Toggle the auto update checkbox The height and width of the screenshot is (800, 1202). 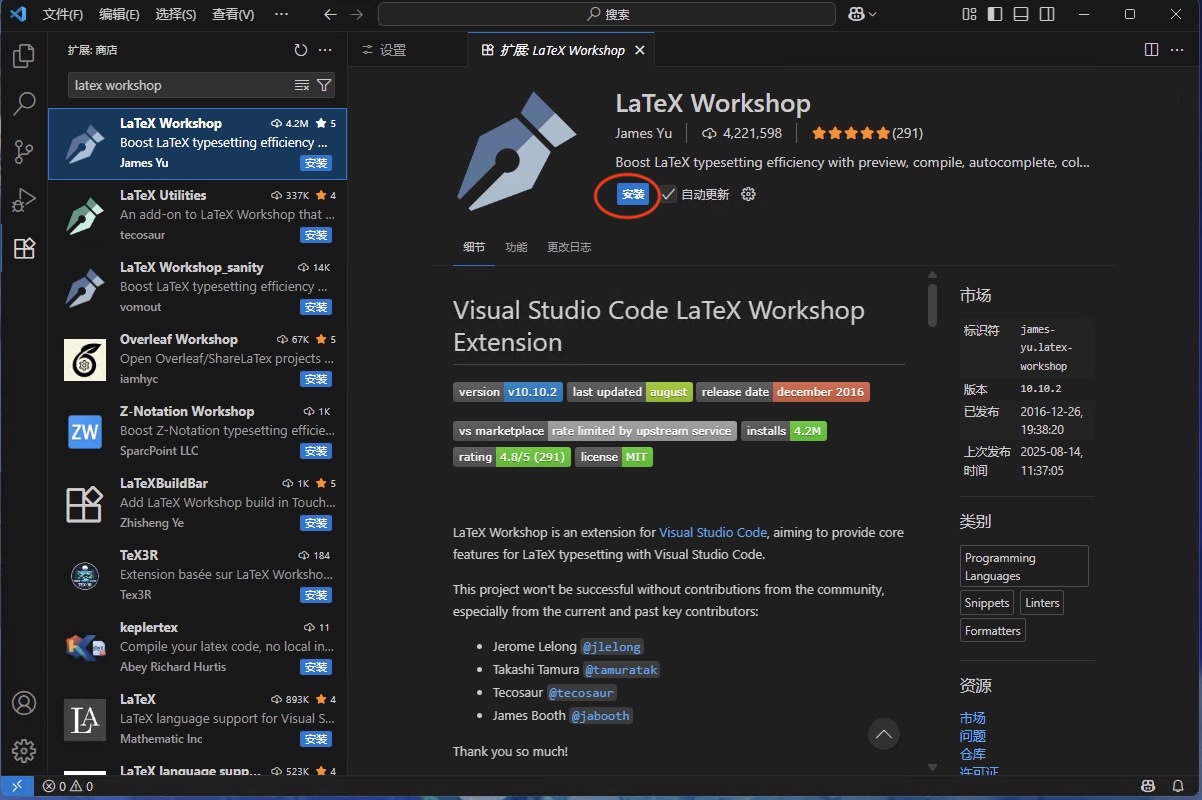coord(668,194)
